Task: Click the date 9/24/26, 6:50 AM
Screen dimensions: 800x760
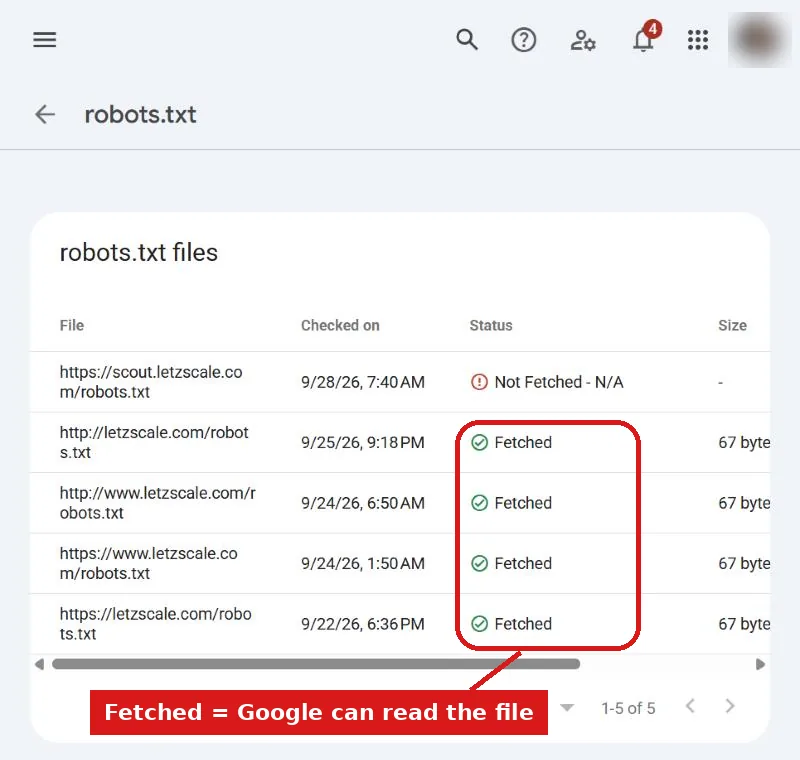Action: pyautogui.click(x=363, y=503)
